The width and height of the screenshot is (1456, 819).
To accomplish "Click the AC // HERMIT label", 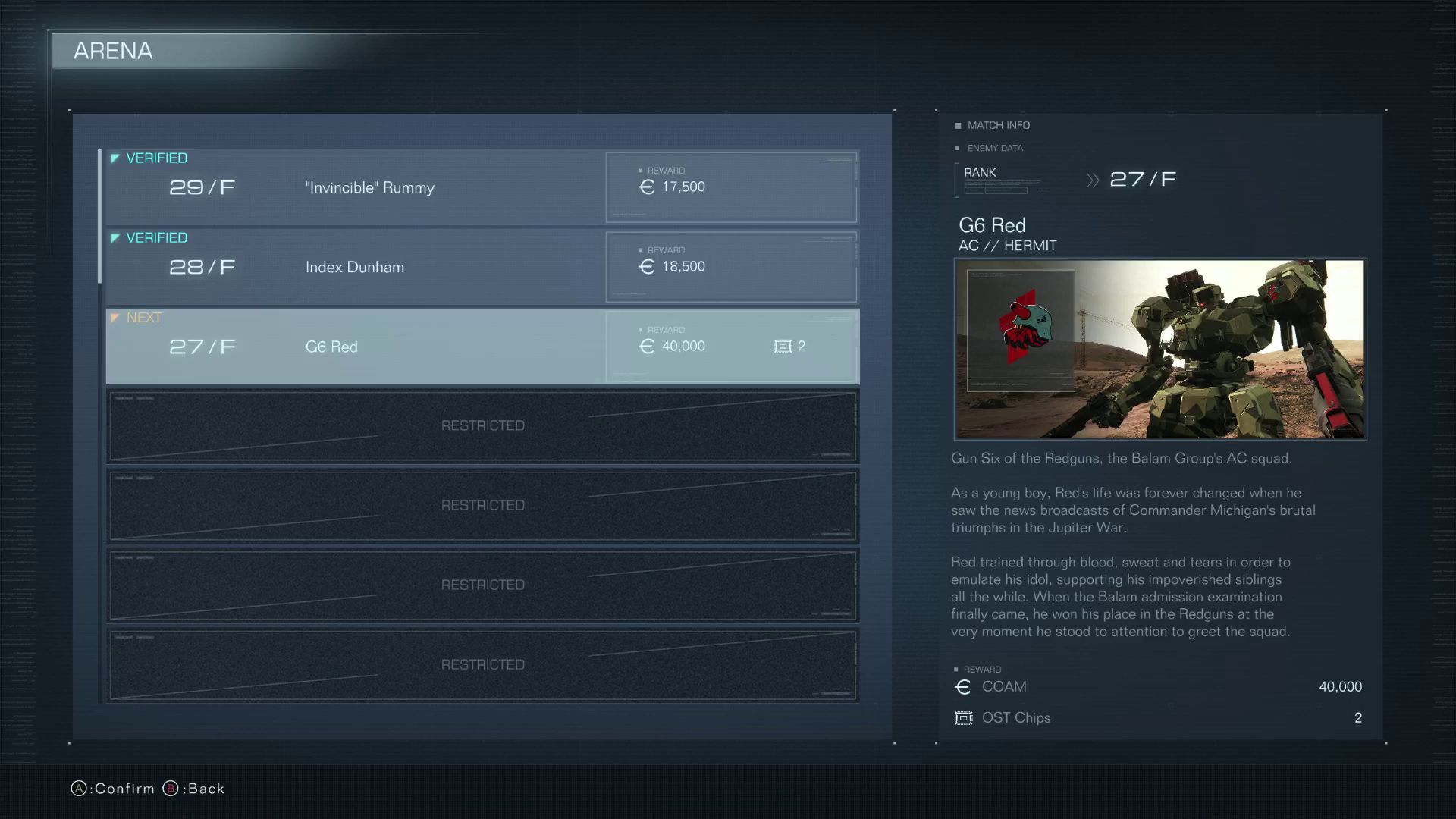I will pyautogui.click(x=1007, y=246).
